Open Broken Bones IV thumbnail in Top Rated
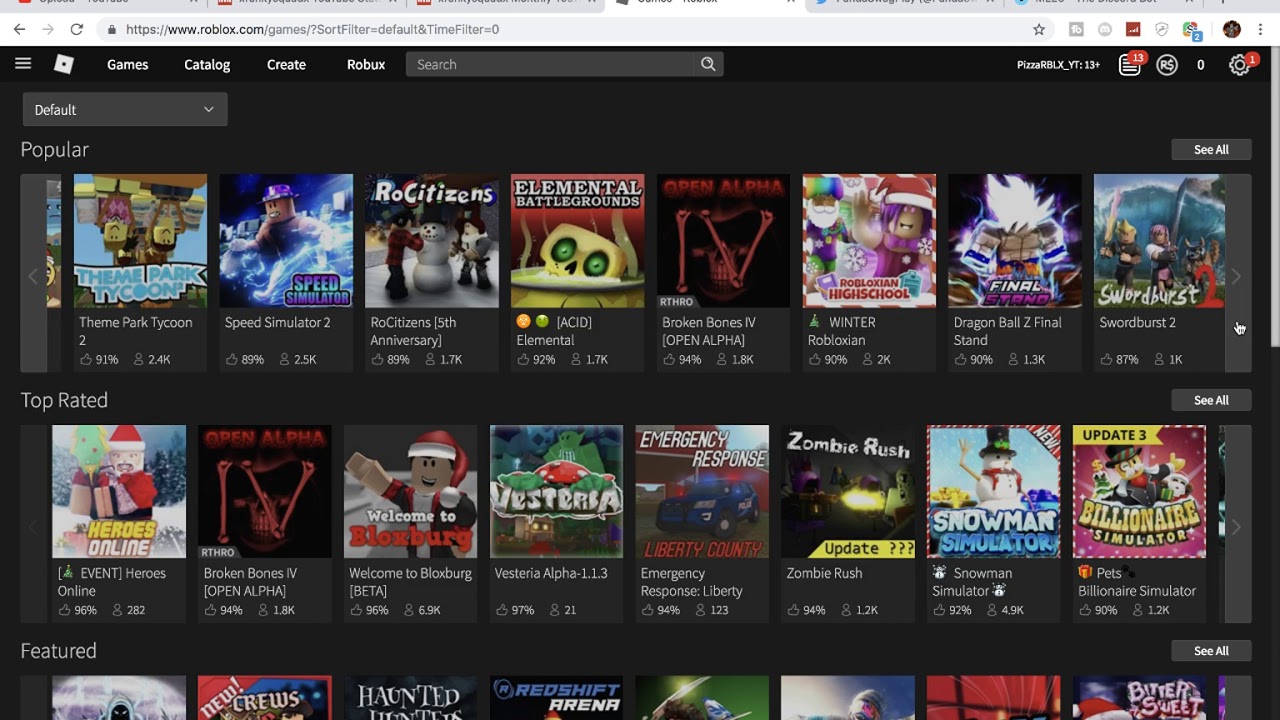 tap(265, 492)
